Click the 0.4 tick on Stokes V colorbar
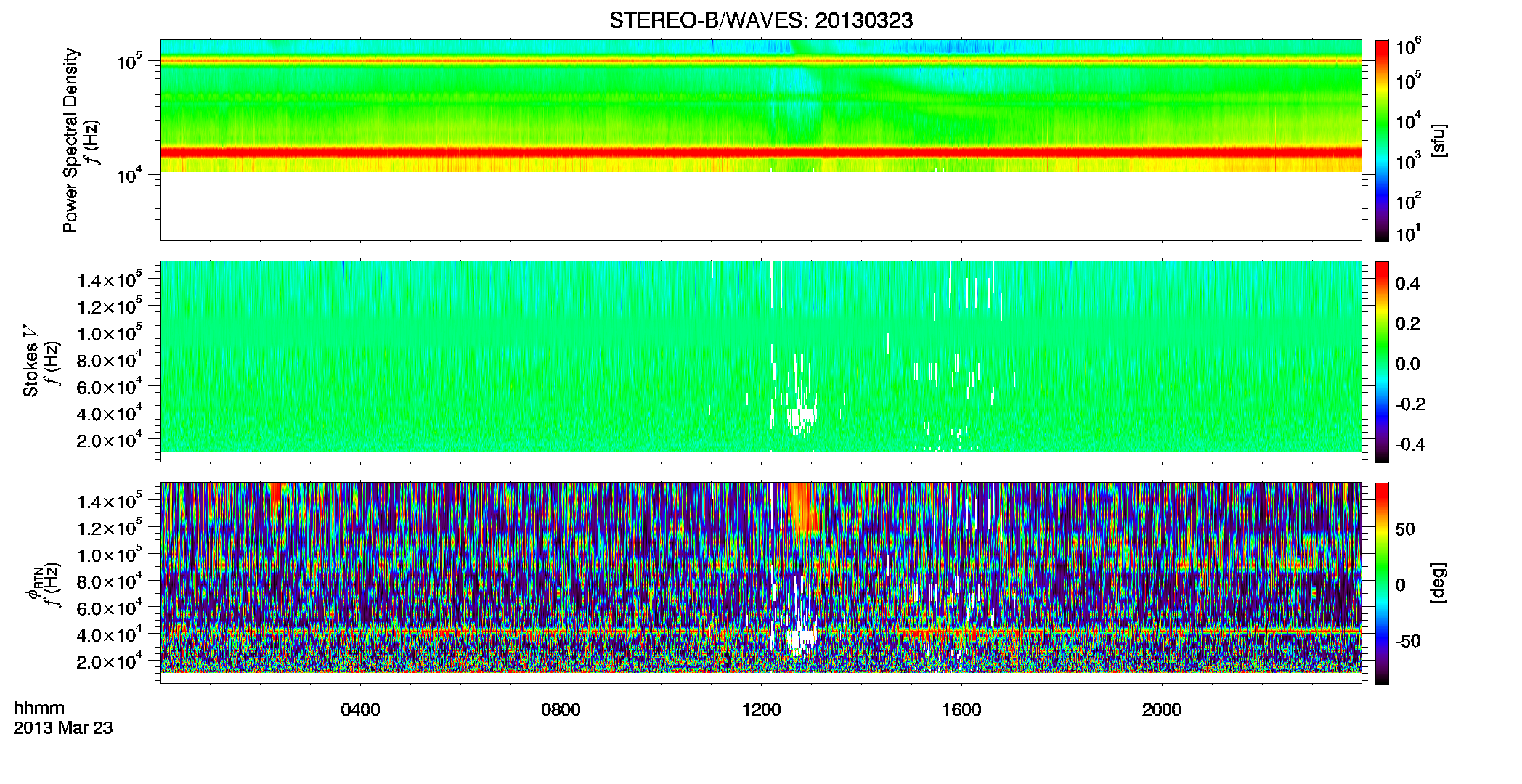The image size is (1522, 784). point(1407,284)
